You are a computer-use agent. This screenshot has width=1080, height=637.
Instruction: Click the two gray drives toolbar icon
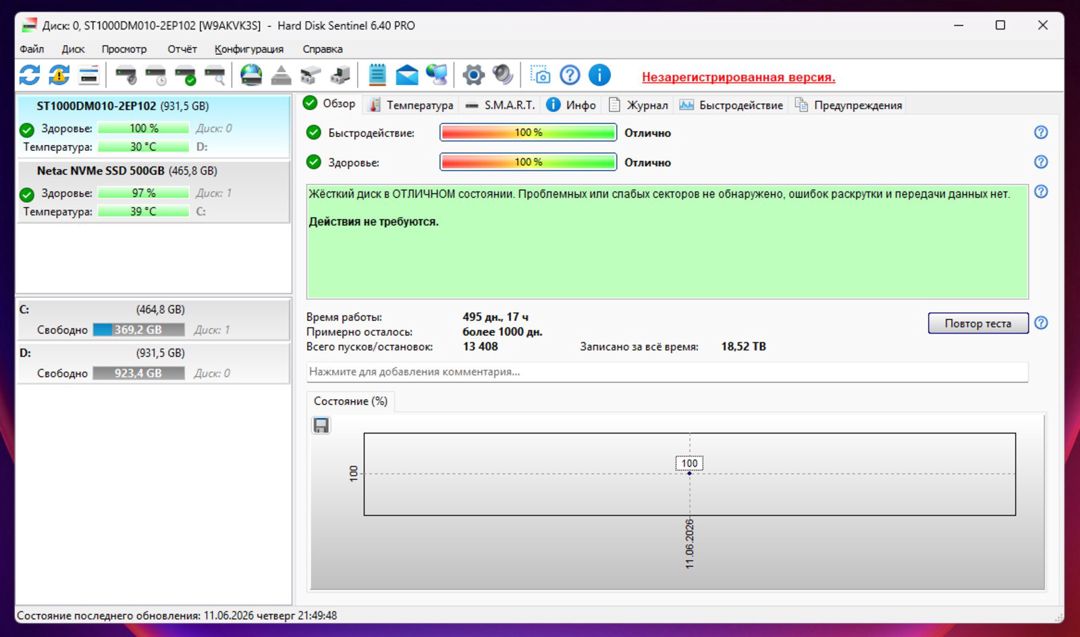tap(311, 75)
